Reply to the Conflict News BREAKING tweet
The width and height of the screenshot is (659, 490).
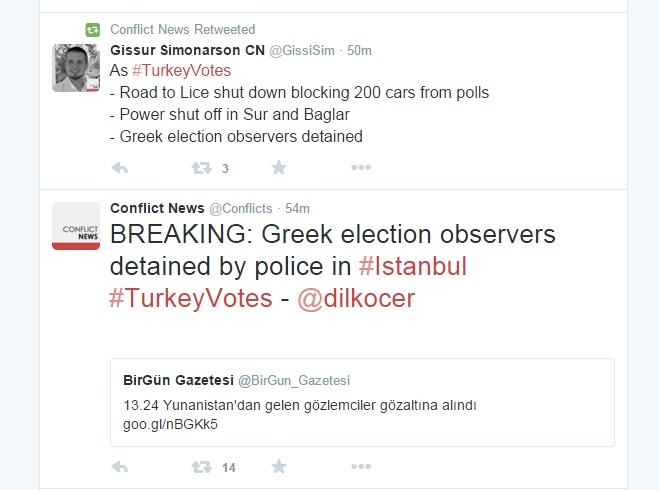(119, 467)
